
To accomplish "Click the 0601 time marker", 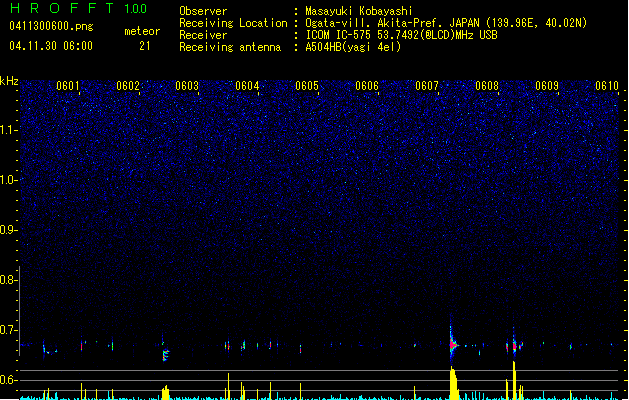I will [x=67, y=86].
